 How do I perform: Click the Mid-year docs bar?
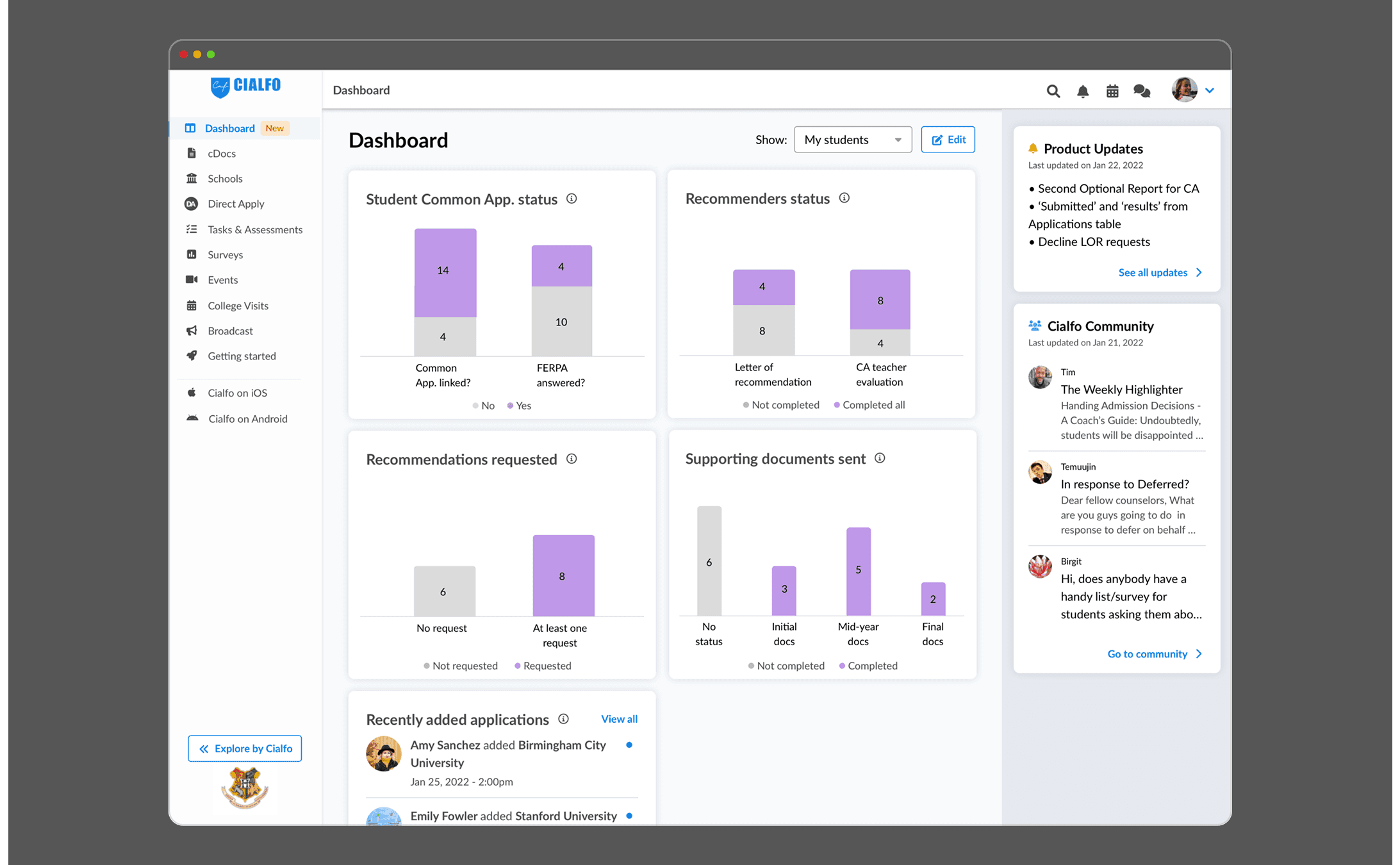[x=859, y=571]
